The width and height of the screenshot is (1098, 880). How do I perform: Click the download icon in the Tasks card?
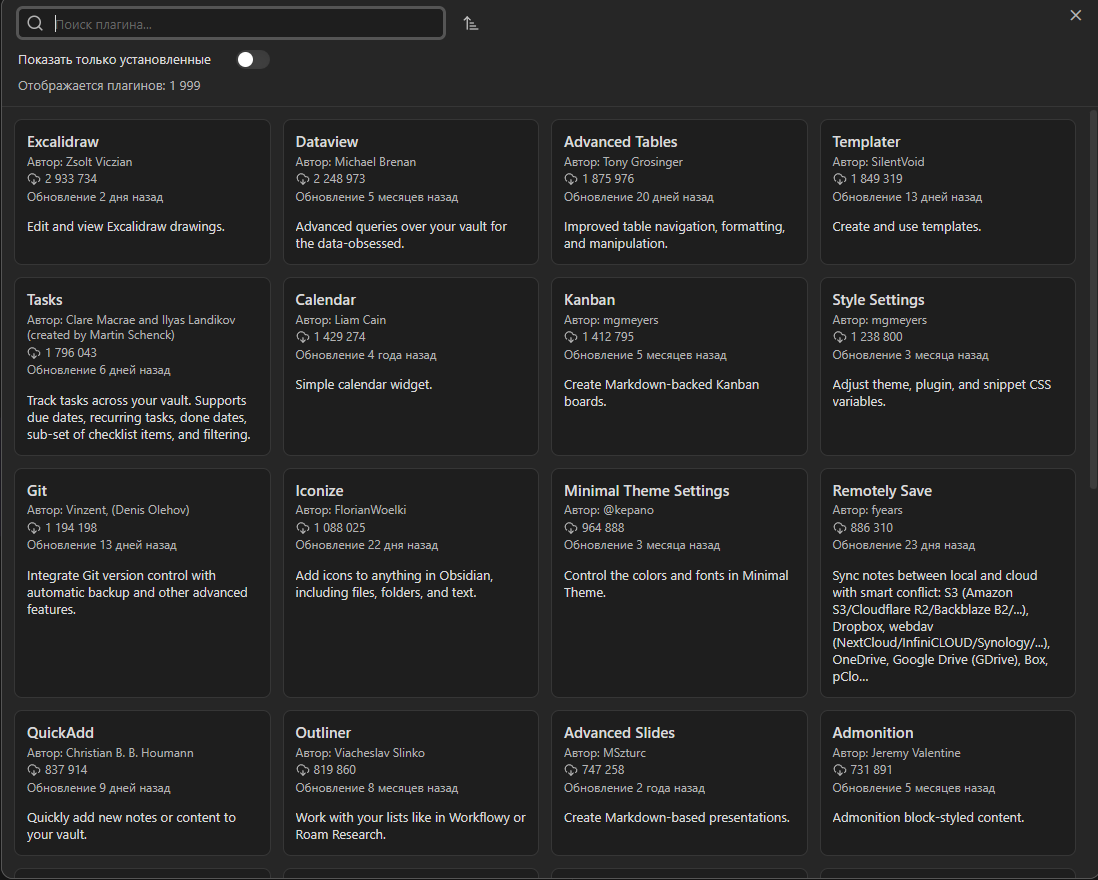click(x=34, y=353)
